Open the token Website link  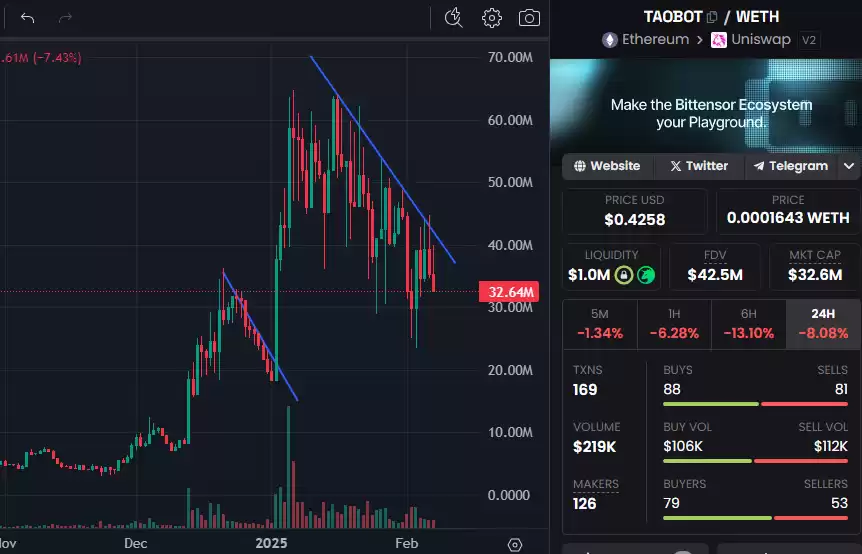[607, 166]
